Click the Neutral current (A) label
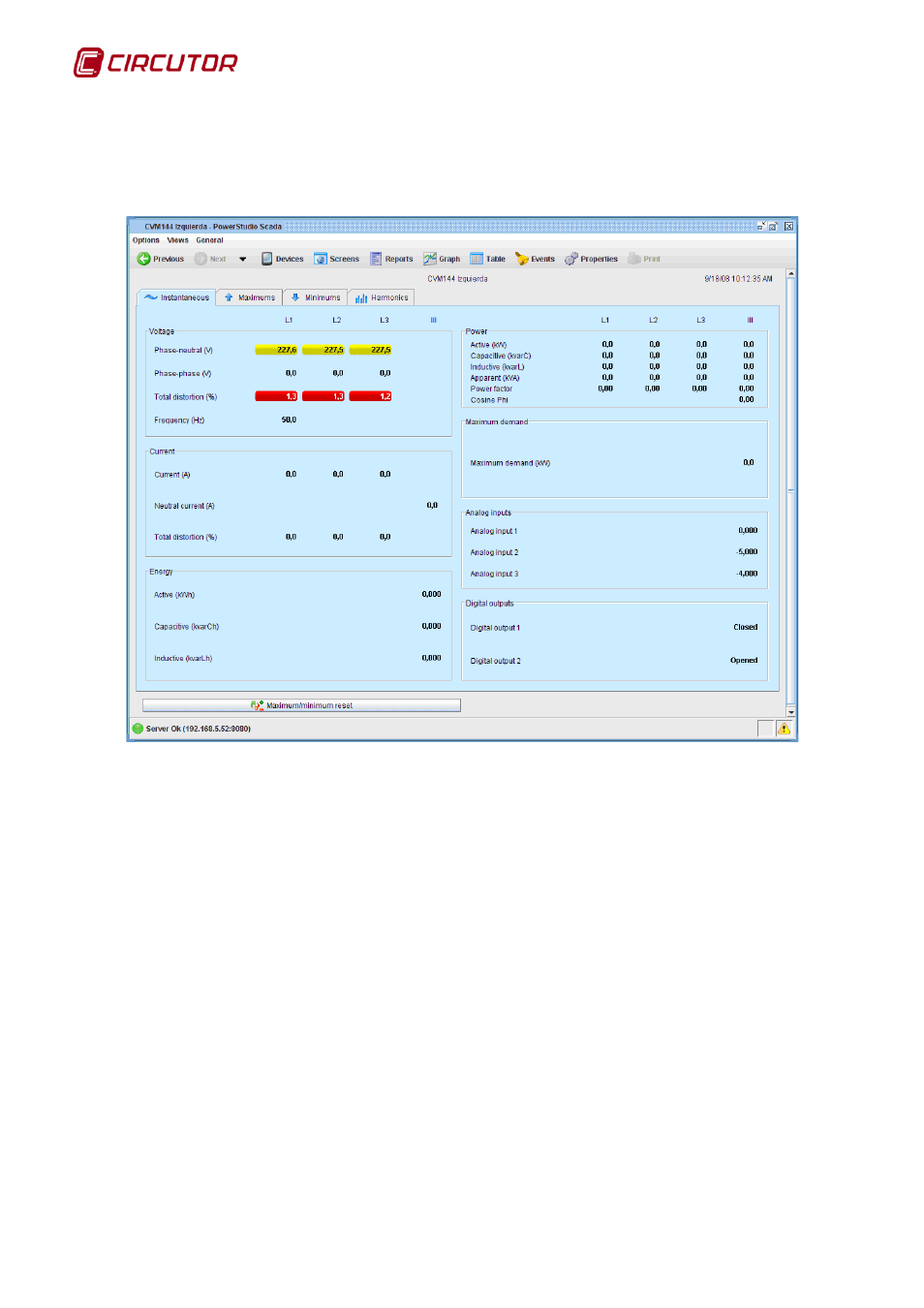The image size is (924, 1308). 184,506
